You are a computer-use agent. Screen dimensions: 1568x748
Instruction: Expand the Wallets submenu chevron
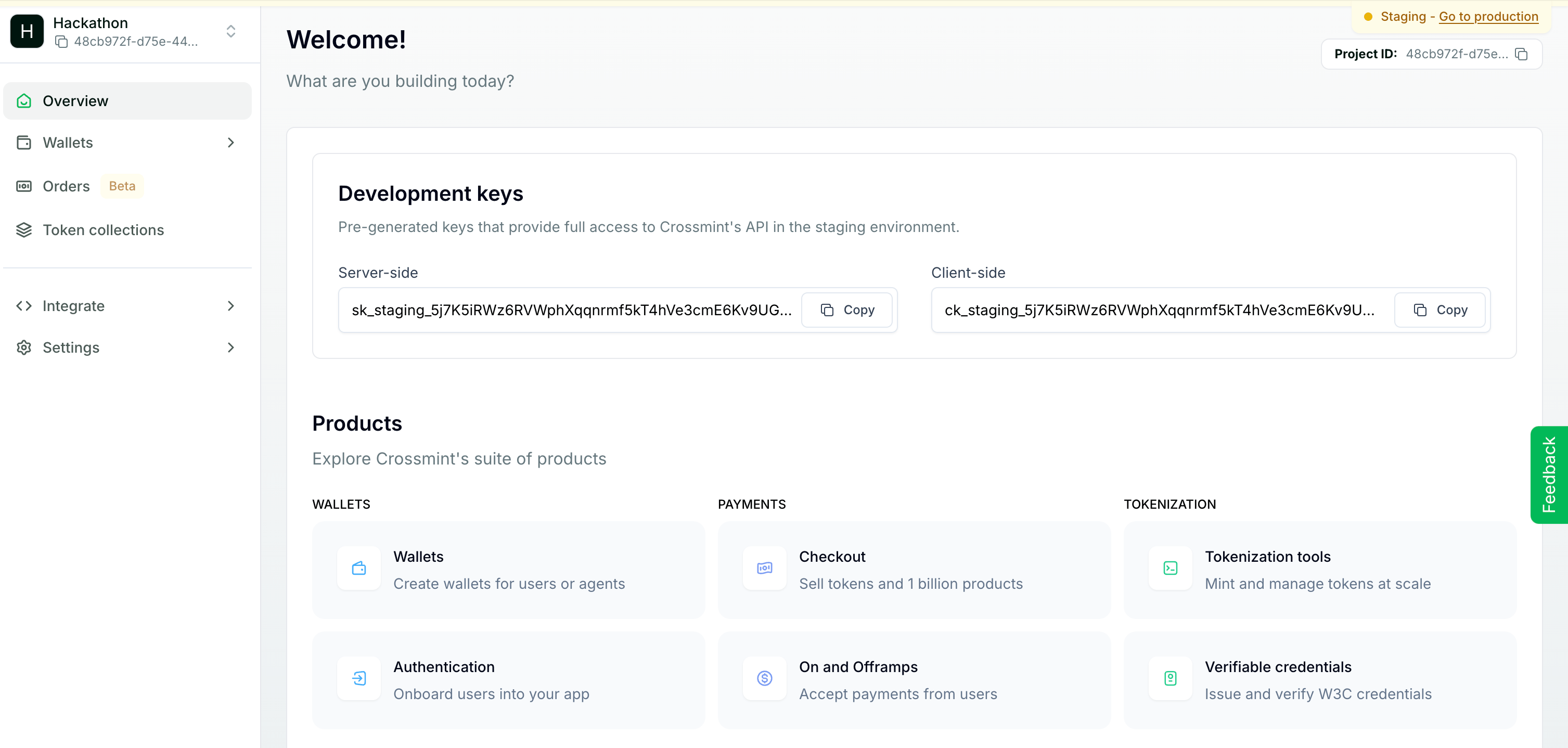(230, 143)
